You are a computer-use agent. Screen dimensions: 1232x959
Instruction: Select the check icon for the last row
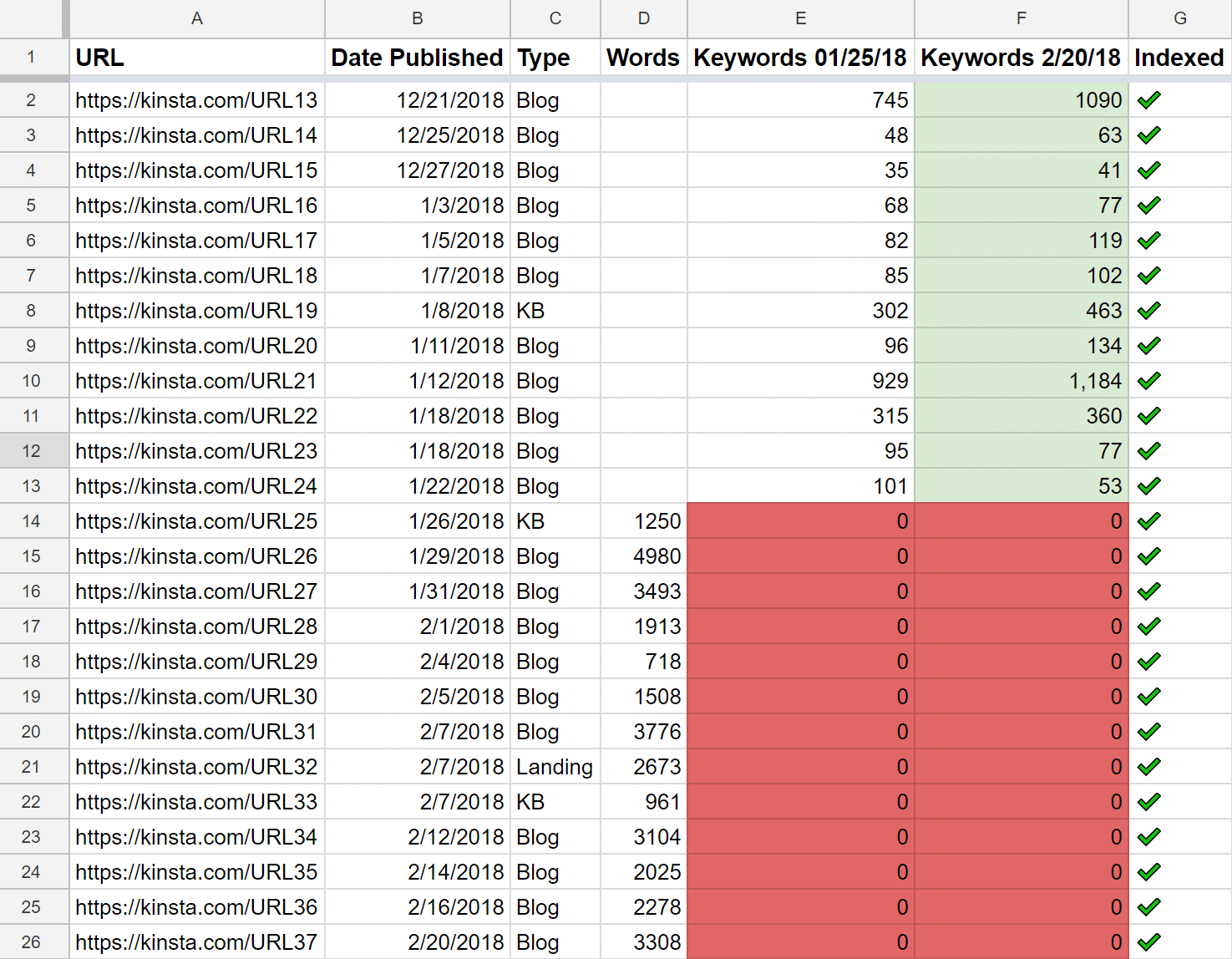pyautogui.click(x=1148, y=941)
